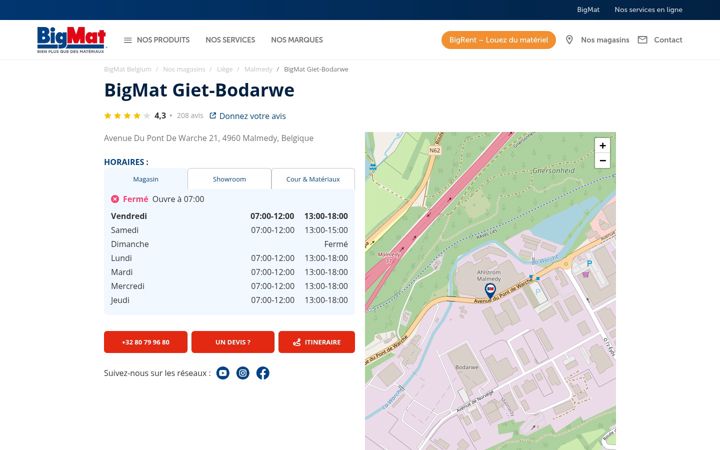Click the BigMat Giet-Bodarwe page heading

point(199,90)
